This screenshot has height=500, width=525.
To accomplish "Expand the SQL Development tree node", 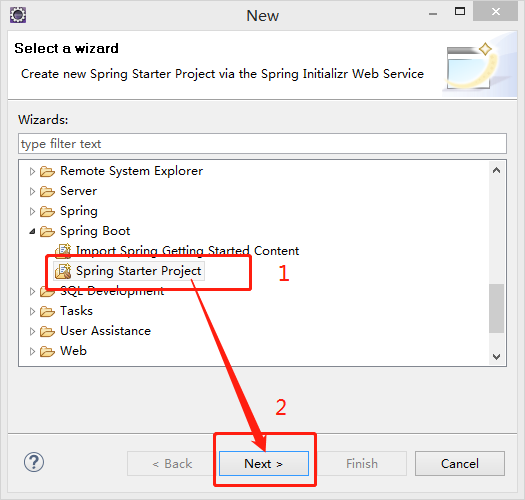I will click(x=32, y=291).
